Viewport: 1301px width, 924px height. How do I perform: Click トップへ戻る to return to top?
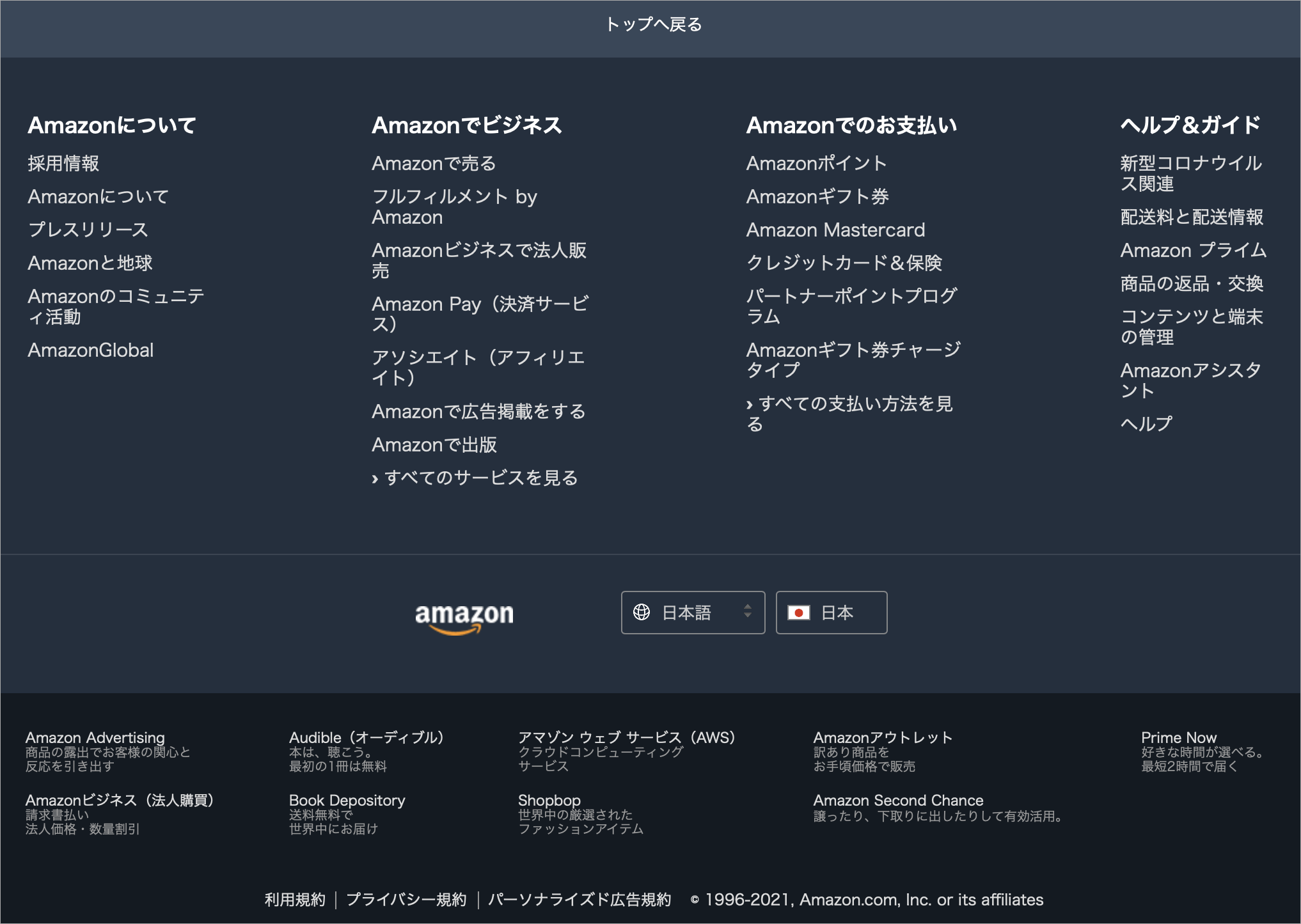pos(653,25)
